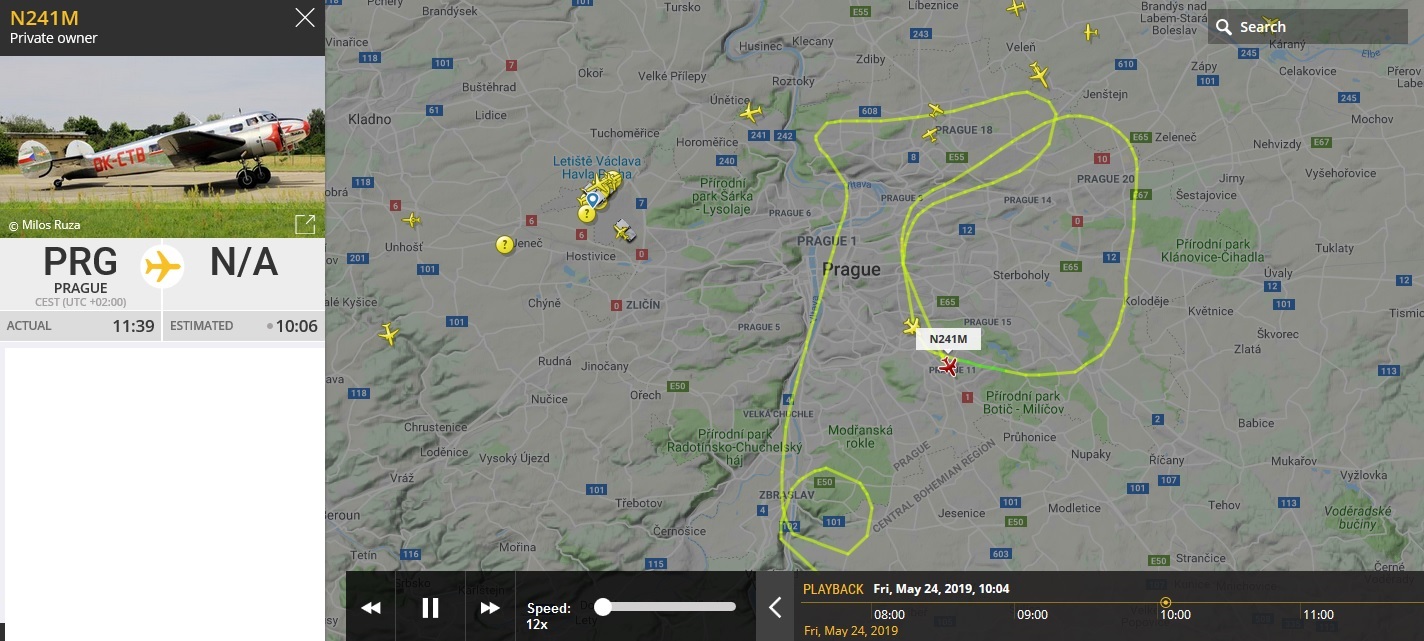1424x641 pixels.
Task: Click the N241M flight label on map
Action: click(x=948, y=339)
